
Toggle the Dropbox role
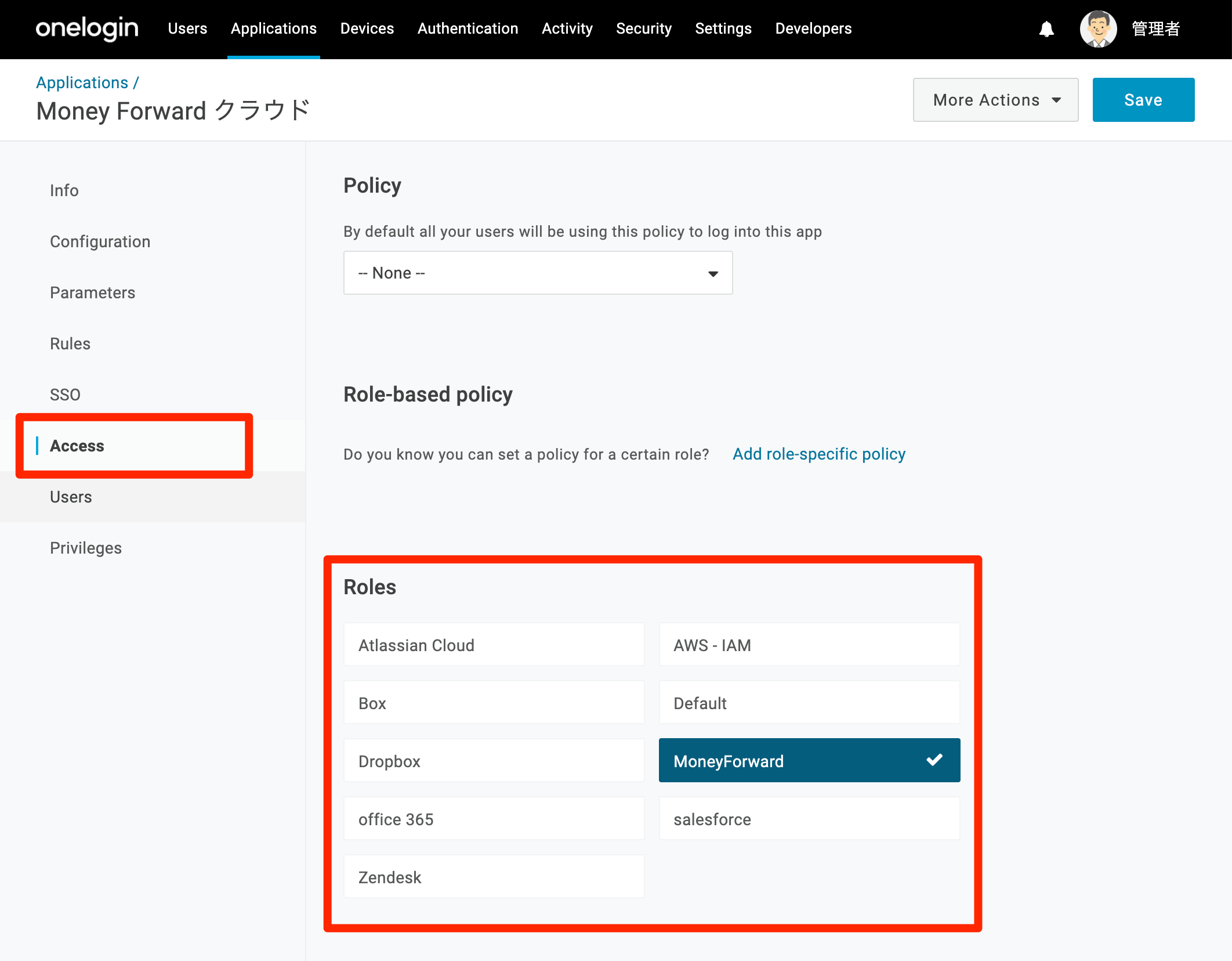click(x=494, y=760)
